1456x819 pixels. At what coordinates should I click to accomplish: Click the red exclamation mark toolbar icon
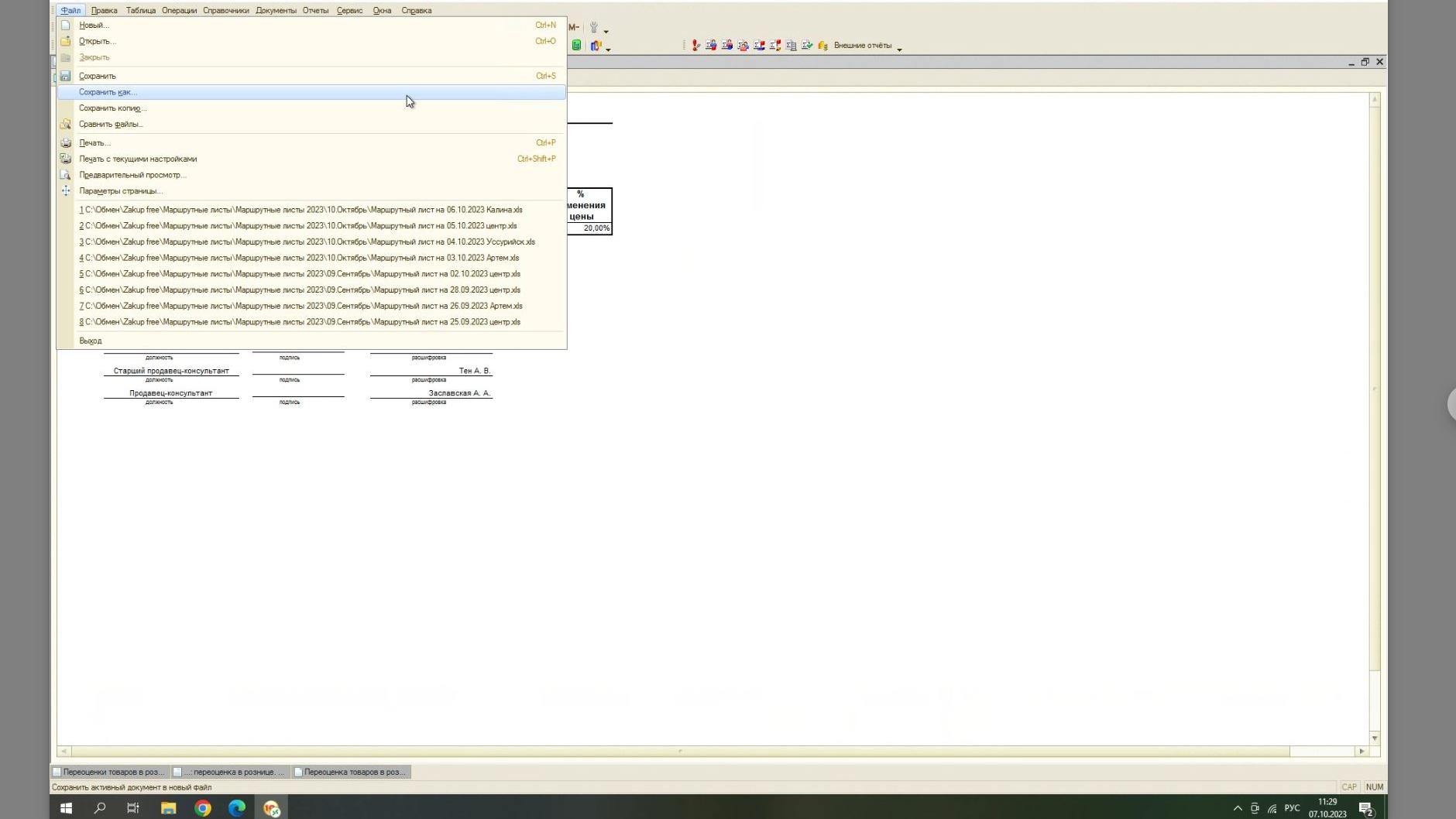(695, 46)
